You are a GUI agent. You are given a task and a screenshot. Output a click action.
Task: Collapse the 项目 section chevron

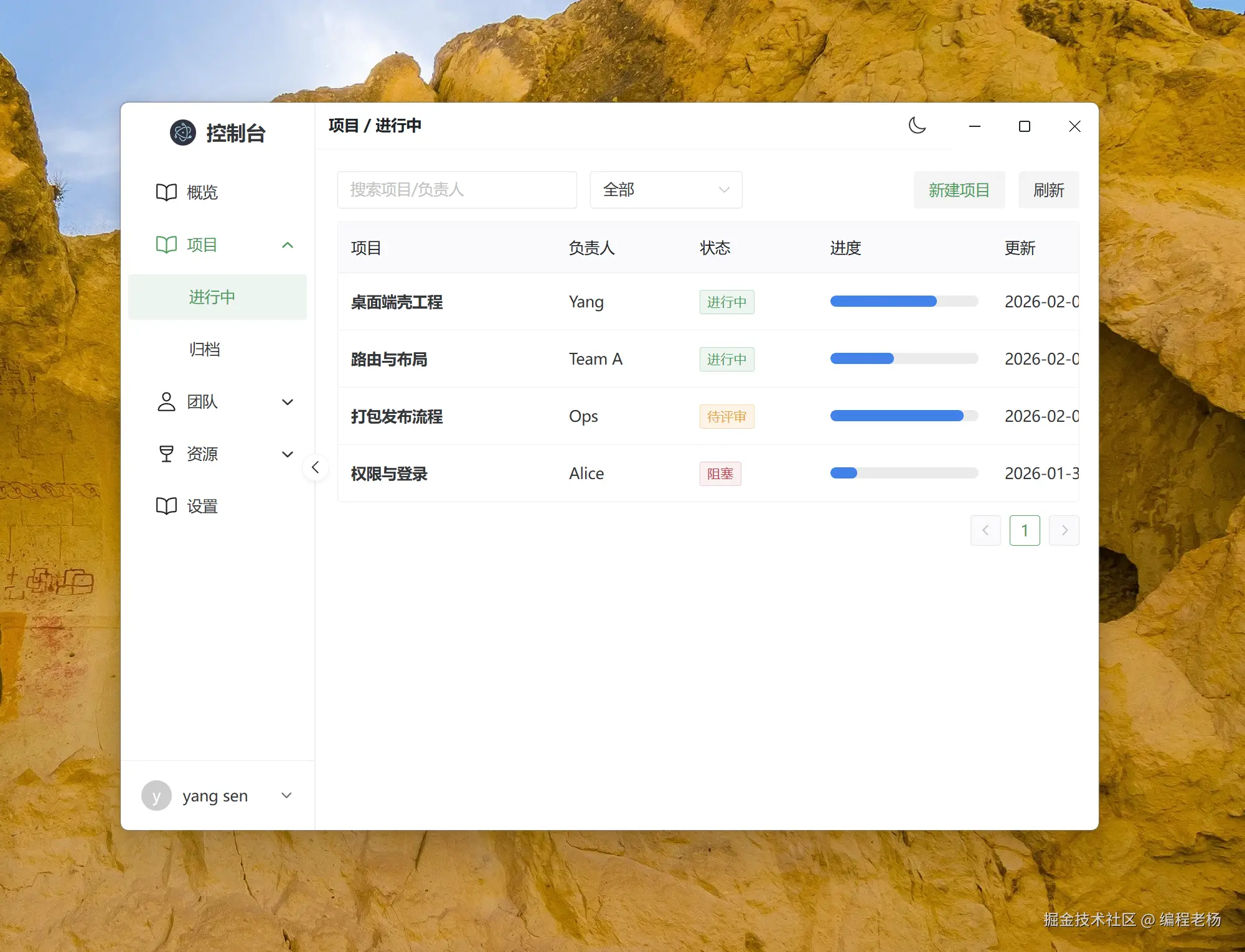click(x=287, y=245)
